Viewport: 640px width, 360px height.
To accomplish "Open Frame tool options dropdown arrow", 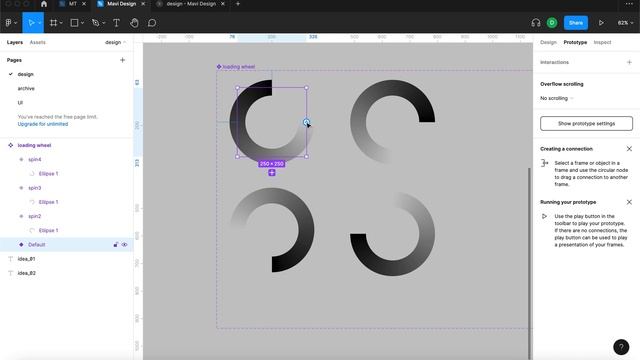I will point(61,23).
